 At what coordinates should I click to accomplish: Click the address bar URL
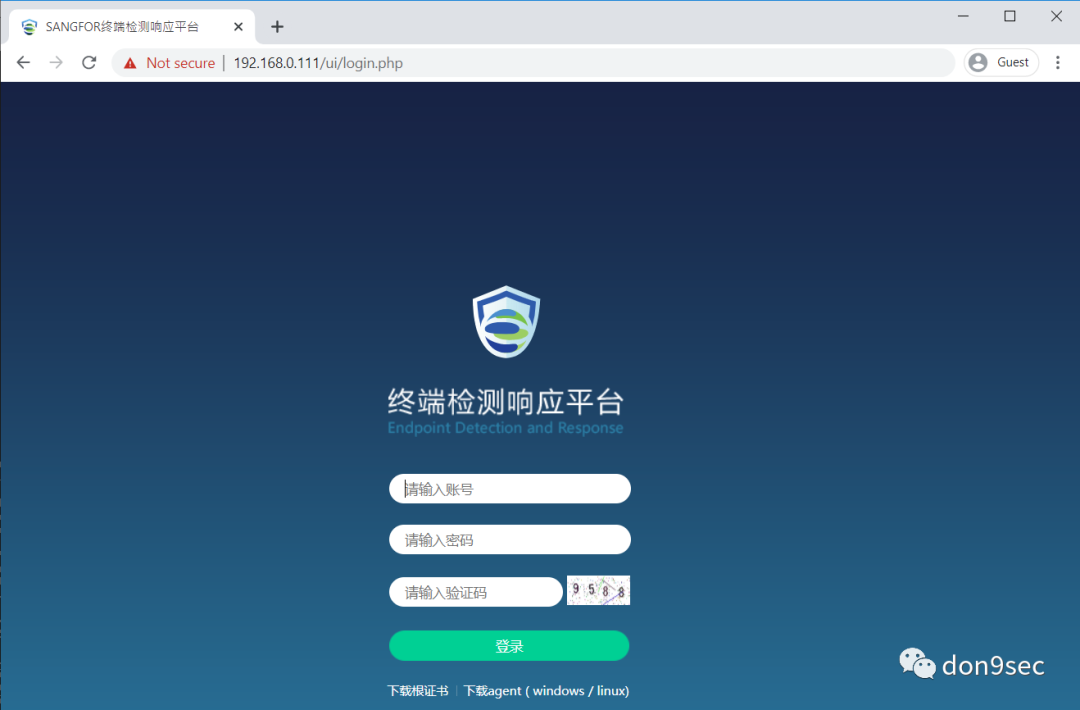pos(318,63)
